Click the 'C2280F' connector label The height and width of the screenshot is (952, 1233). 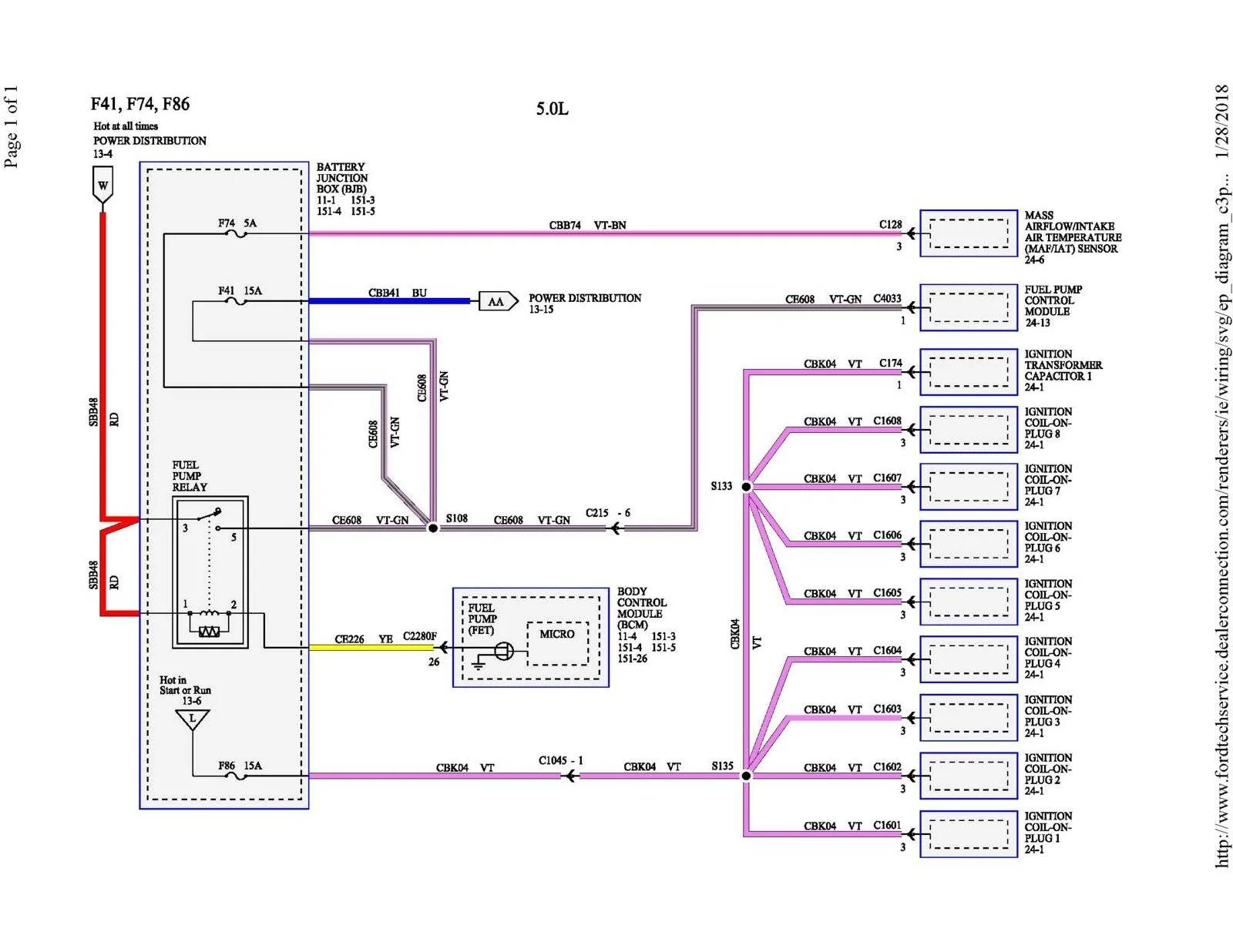click(x=420, y=636)
